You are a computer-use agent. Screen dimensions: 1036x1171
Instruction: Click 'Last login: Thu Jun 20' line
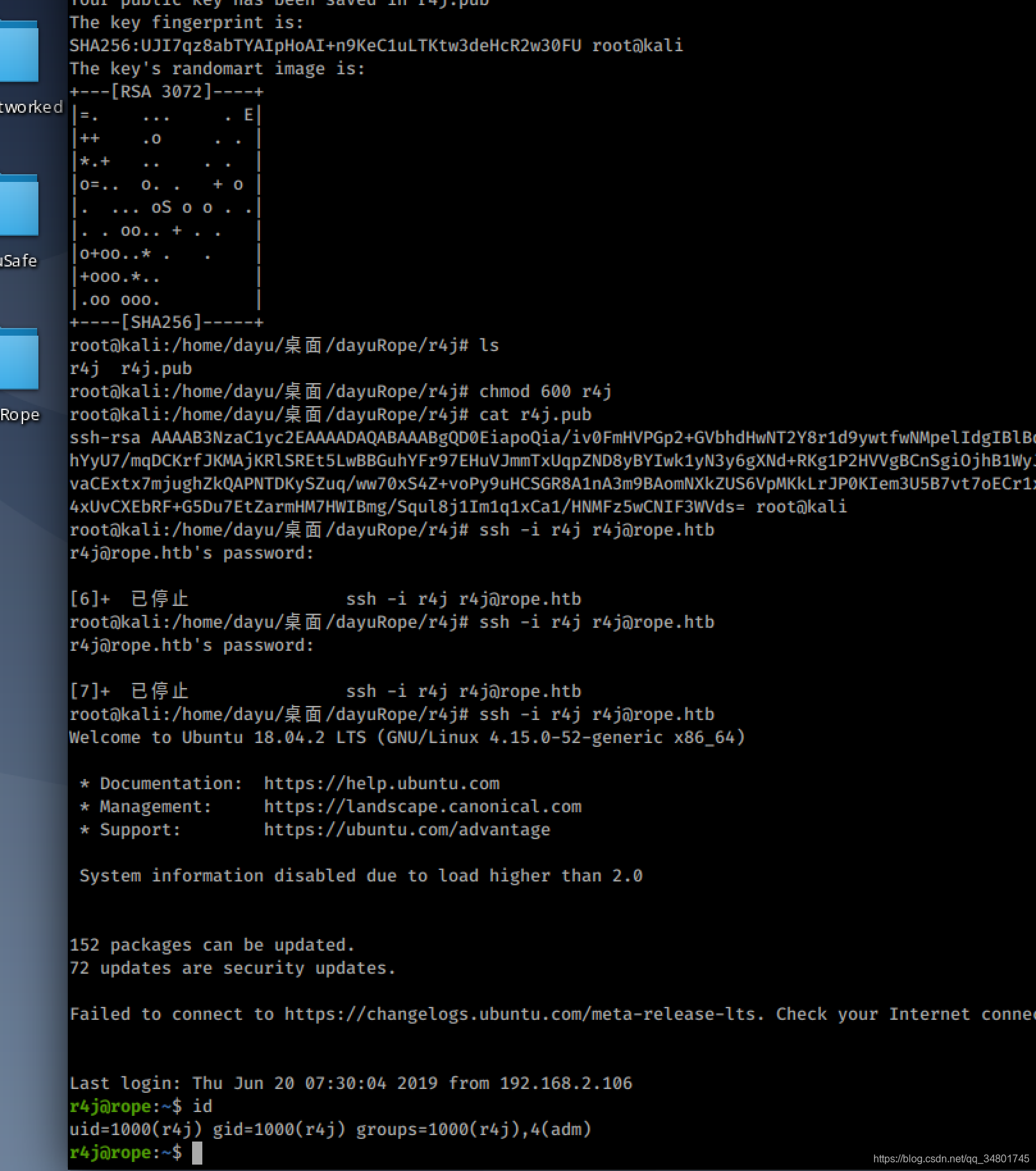coord(351,1083)
